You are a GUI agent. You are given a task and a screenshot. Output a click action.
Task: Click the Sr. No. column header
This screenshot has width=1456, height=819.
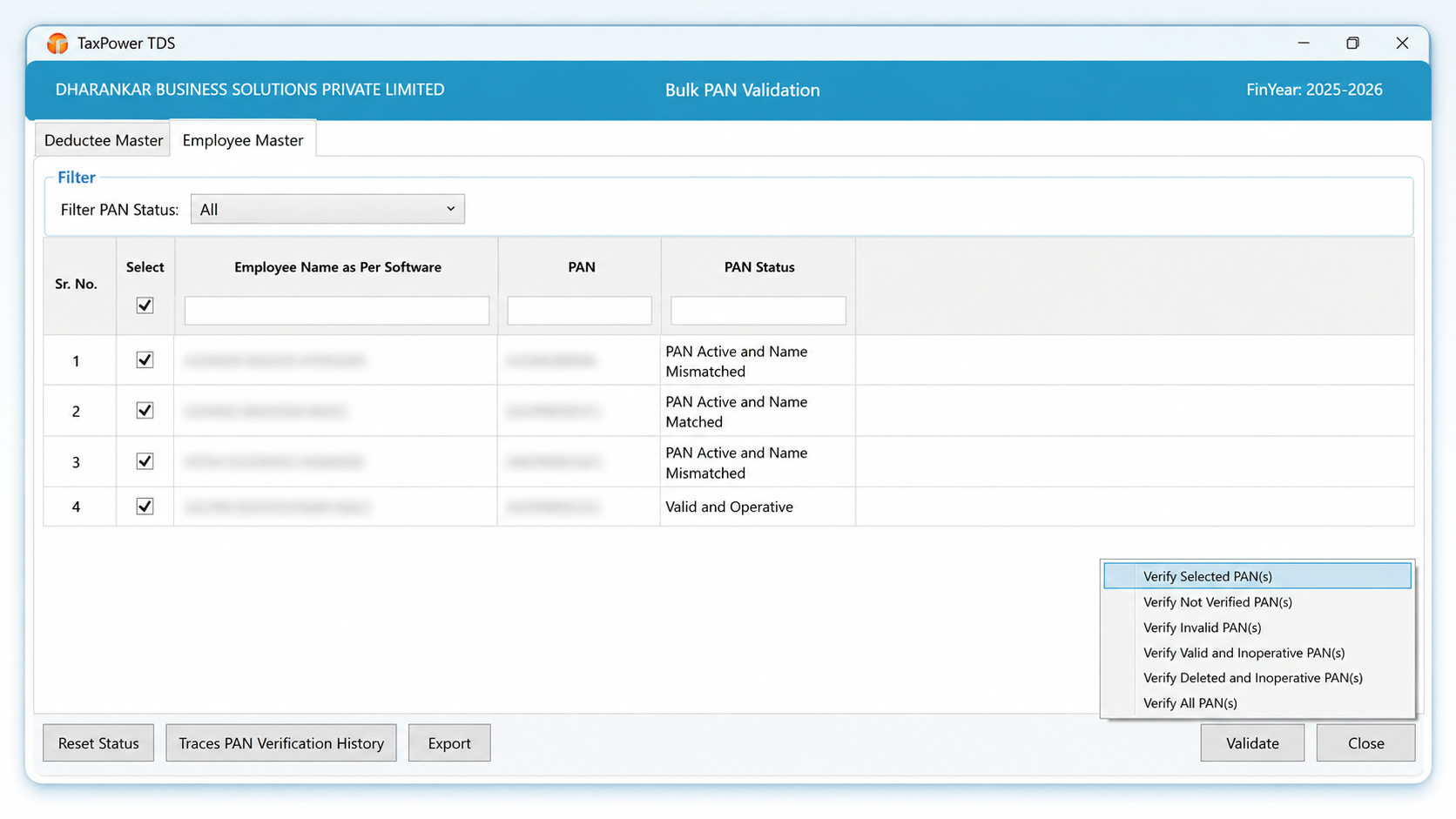pos(76,285)
